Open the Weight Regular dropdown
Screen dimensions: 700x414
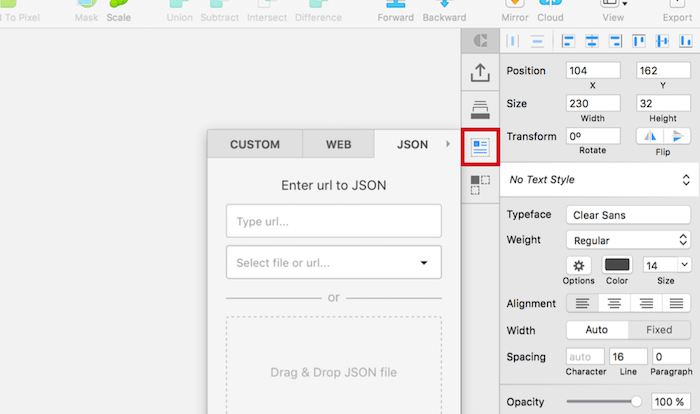pyautogui.click(x=628, y=240)
